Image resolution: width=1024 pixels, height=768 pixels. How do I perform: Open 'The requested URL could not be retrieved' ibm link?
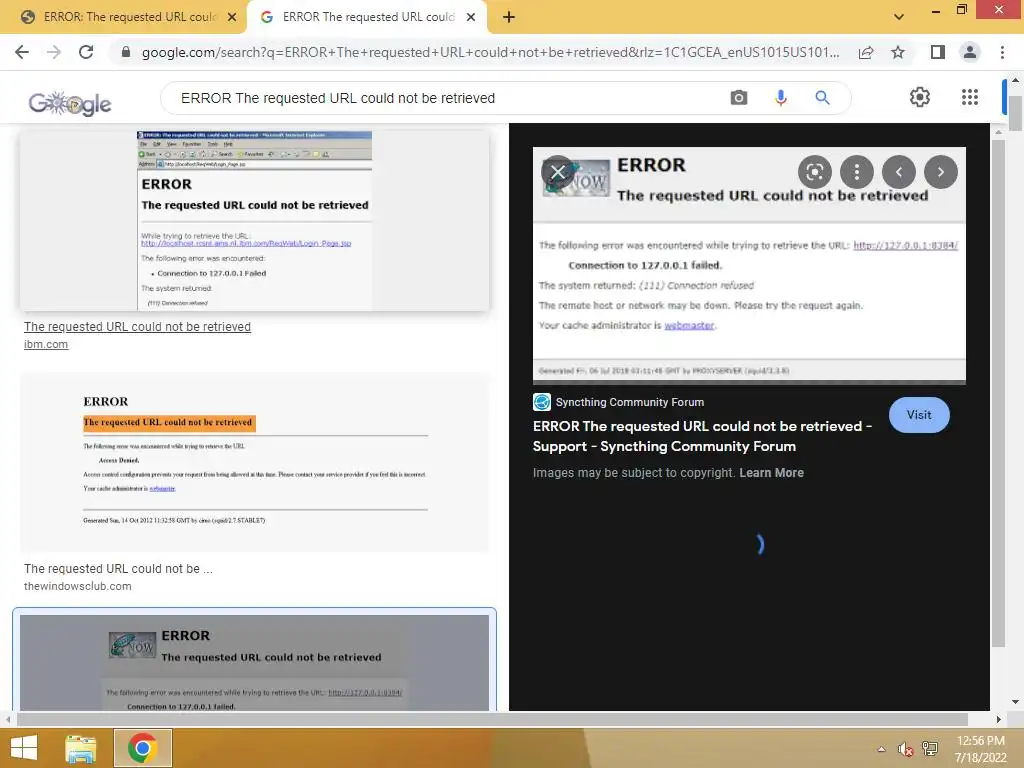(137, 327)
